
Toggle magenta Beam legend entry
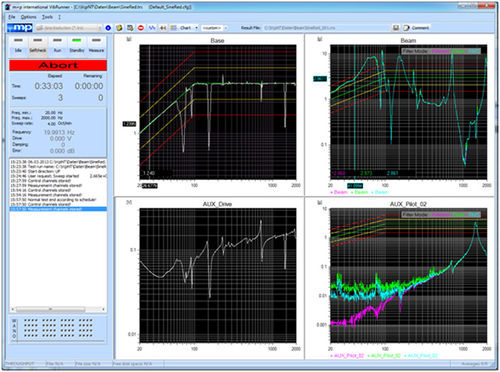[x=339, y=192]
